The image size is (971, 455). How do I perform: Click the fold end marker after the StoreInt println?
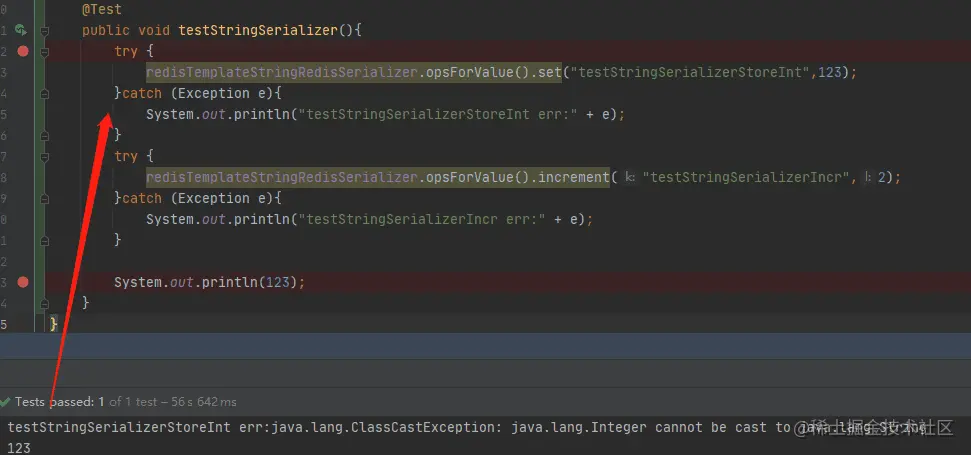coord(44,135)
